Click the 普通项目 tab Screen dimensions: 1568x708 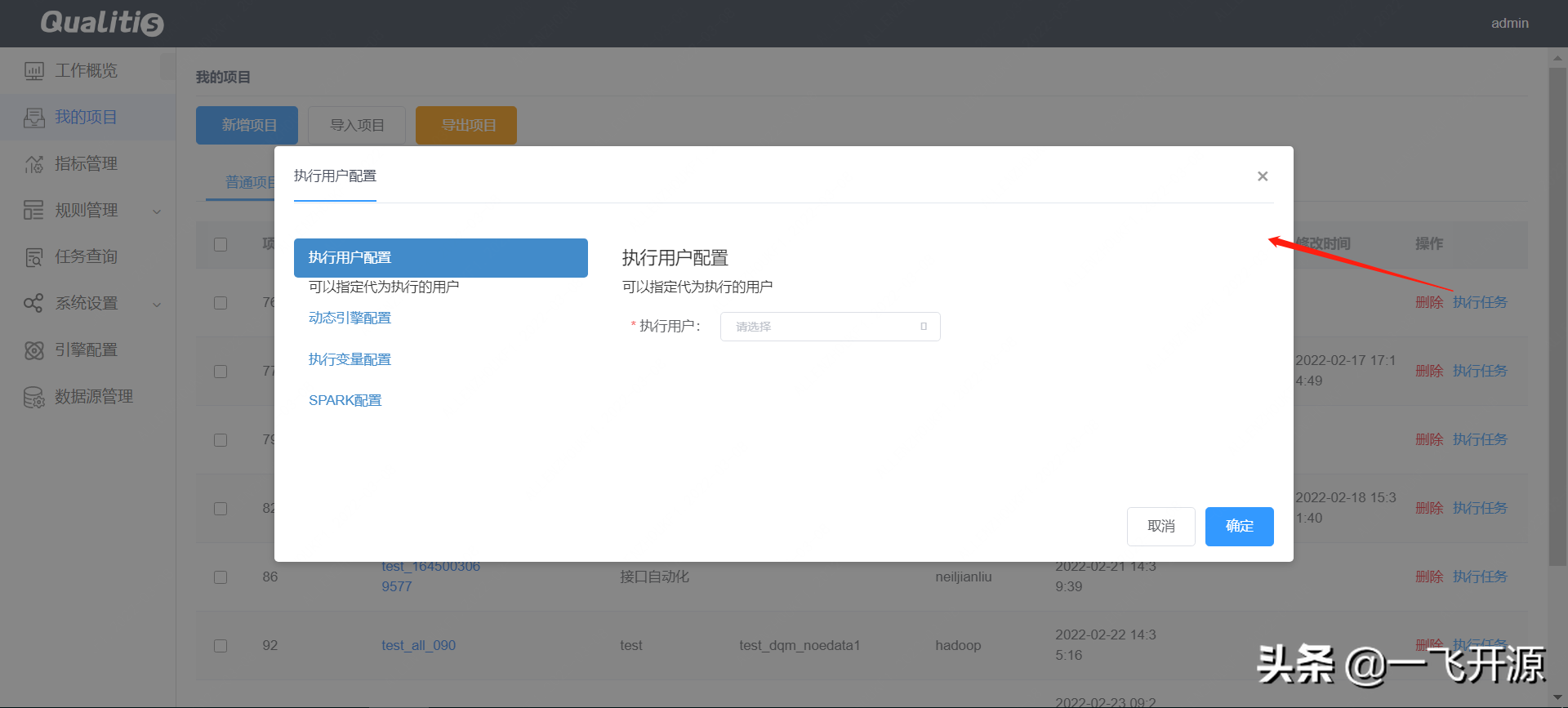tap(250, 182)
